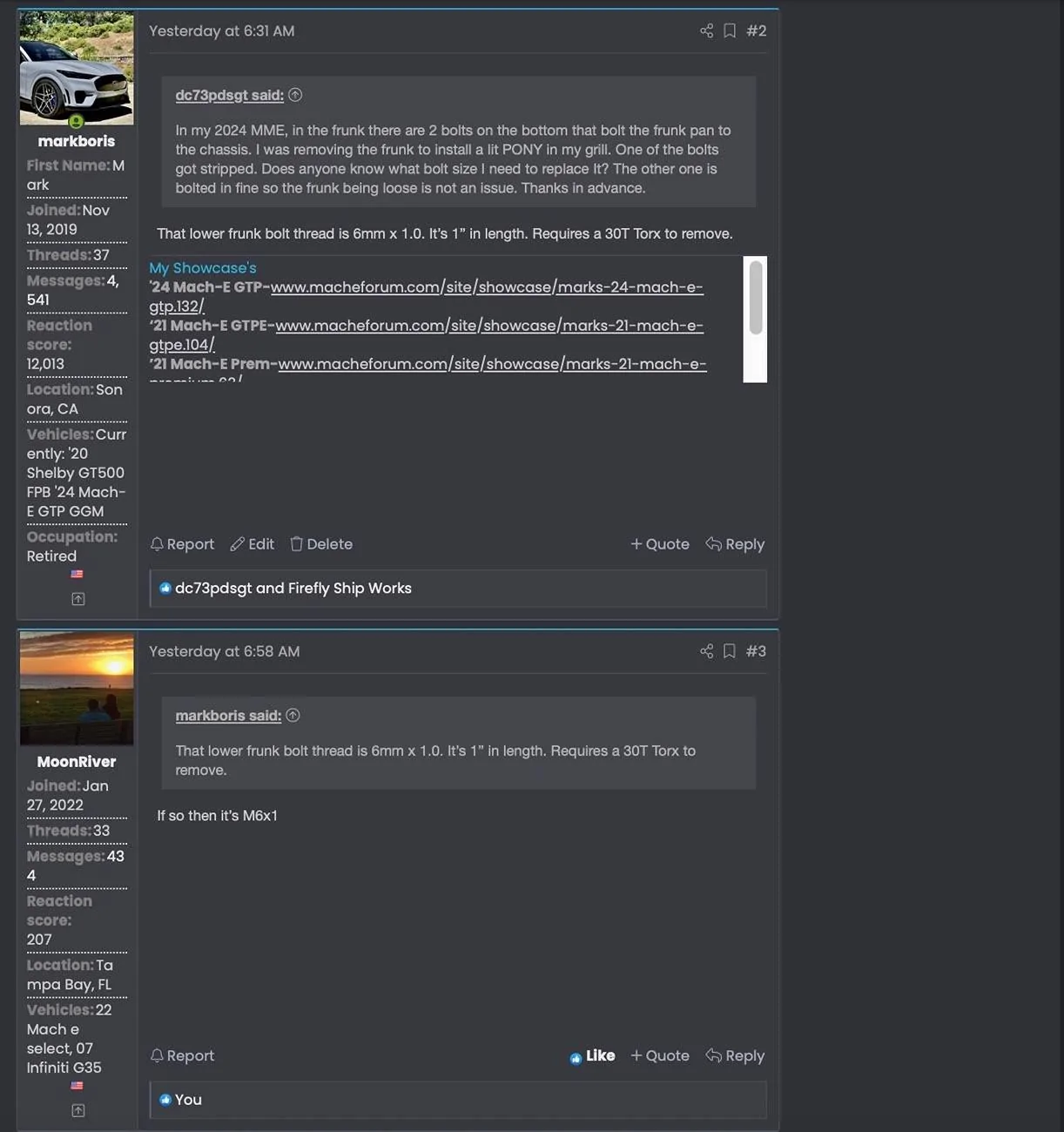Report MoonRiver's post
Image resolution: width=1064 pixels, height=1132 pixels.
pyautogui.click(x=182, y=1055)
